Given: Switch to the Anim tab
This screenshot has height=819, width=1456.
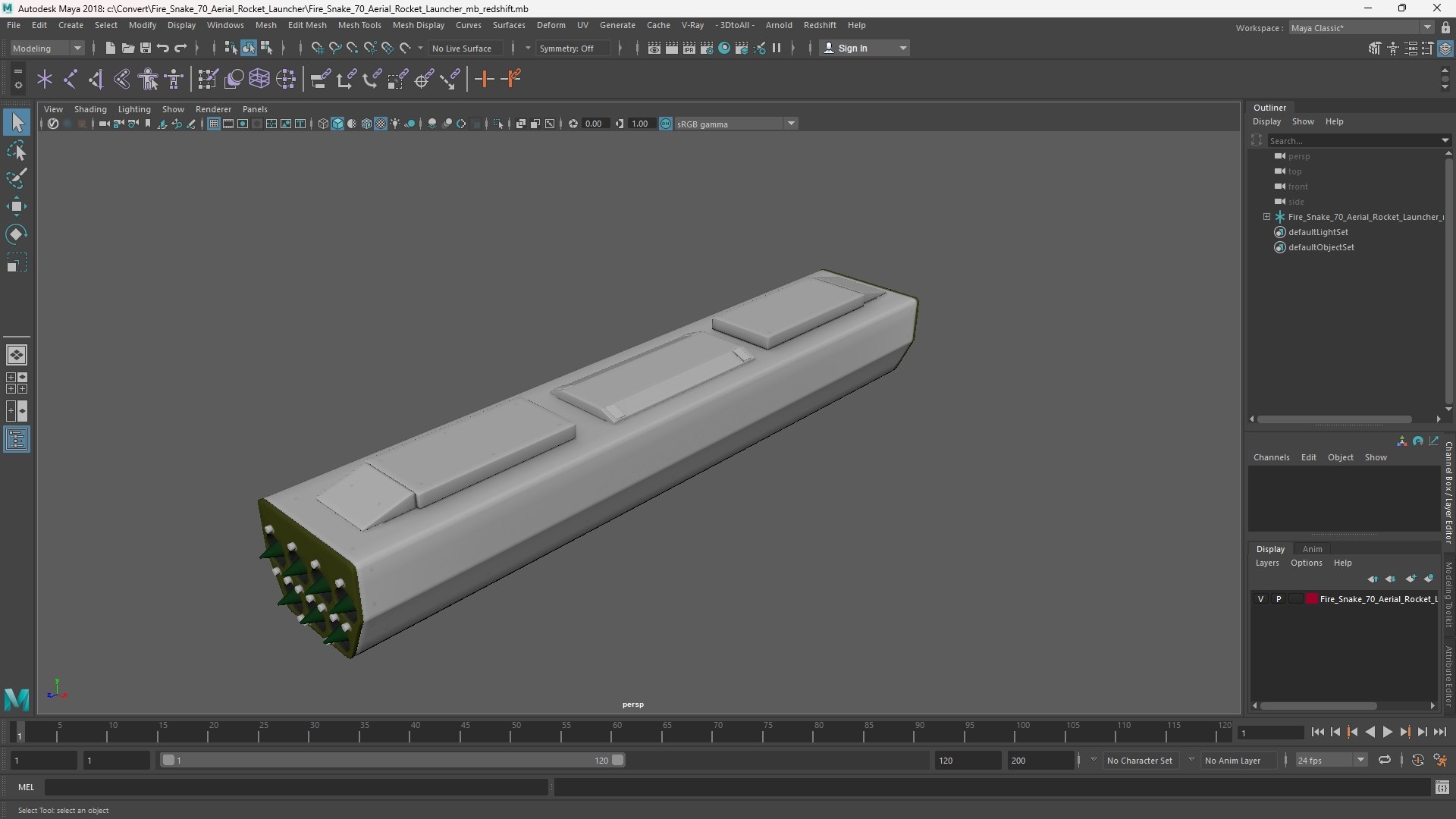Looking at the screenshot, I should point(1312,549).
